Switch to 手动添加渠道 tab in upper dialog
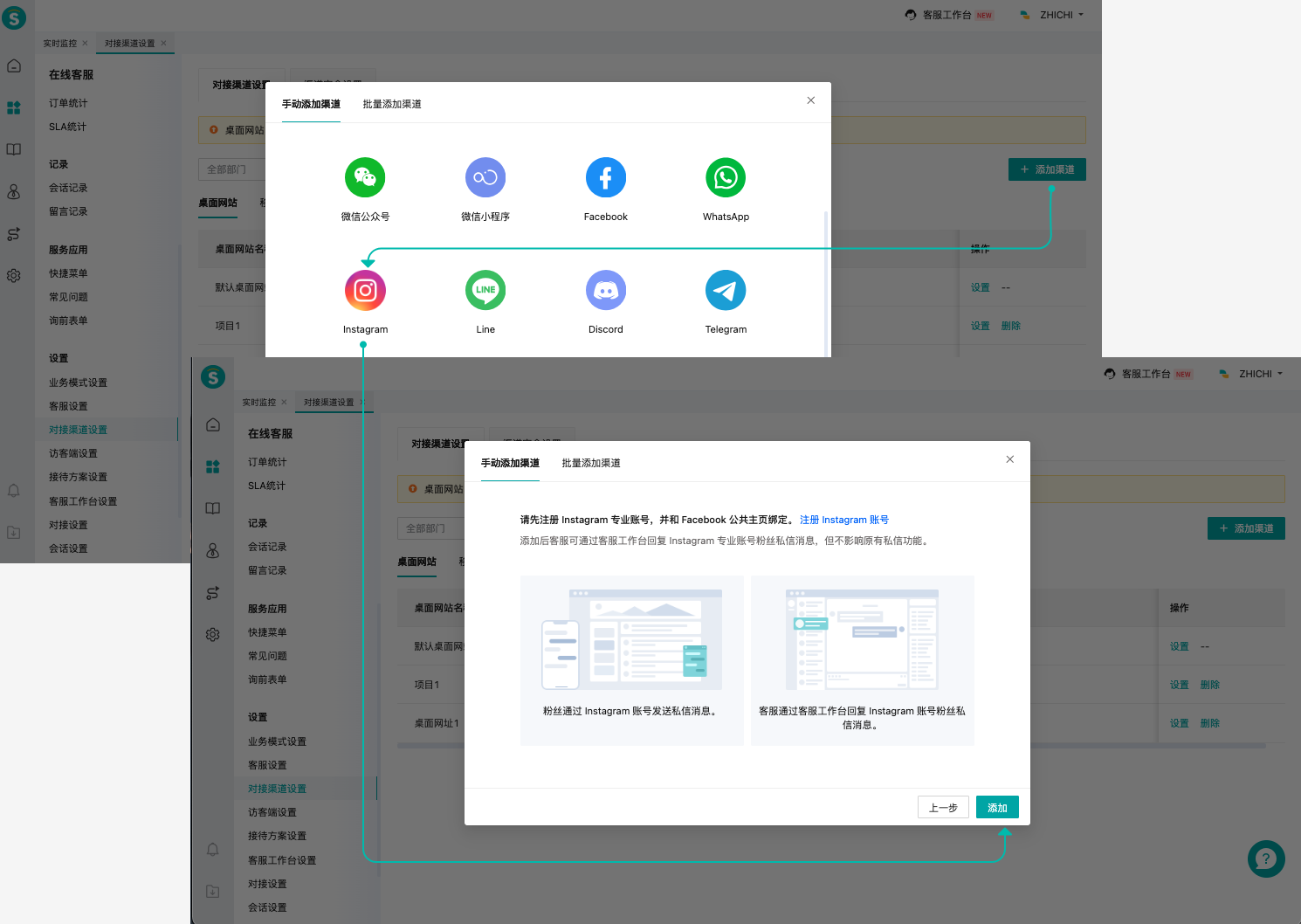The width and height of the screenshot is (1301, 924). click(x=311, y=104)
